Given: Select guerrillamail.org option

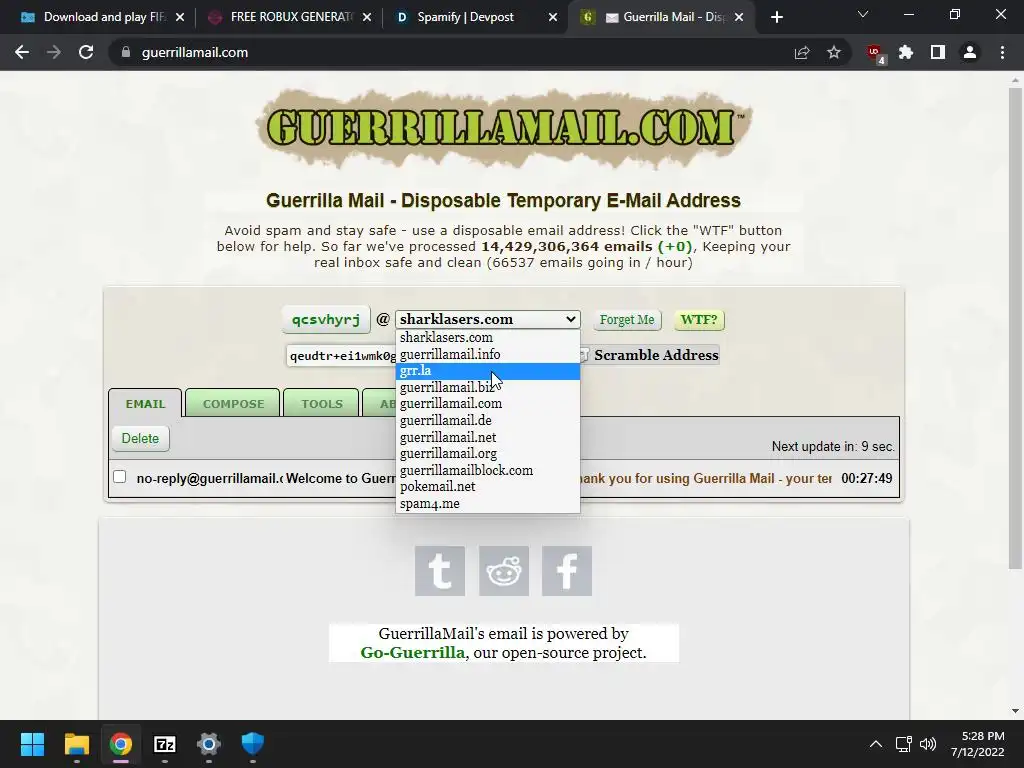Looking at the screenshot, I should (x=487, y=453).
